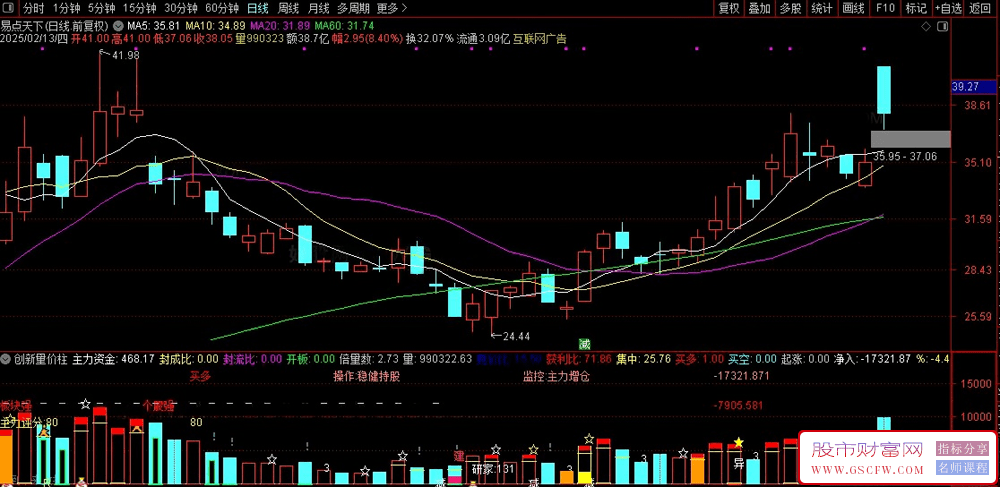Click the 主力资金: 468.17 value
Image resolution: width=1000 pixels, height=487 pixels.
[x=114, y=359]
